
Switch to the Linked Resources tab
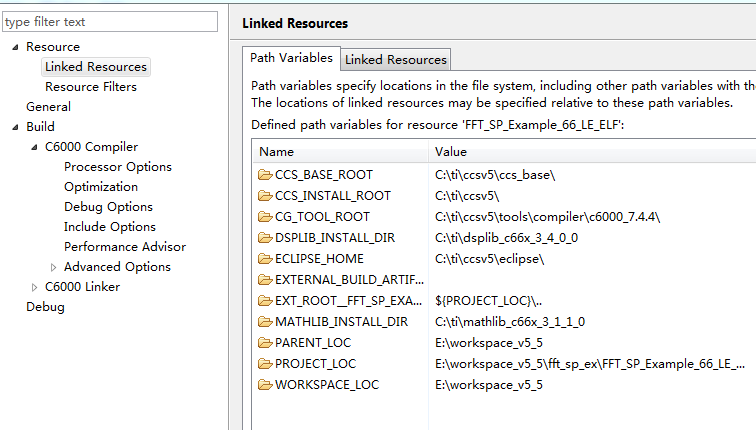pos(396,60)
